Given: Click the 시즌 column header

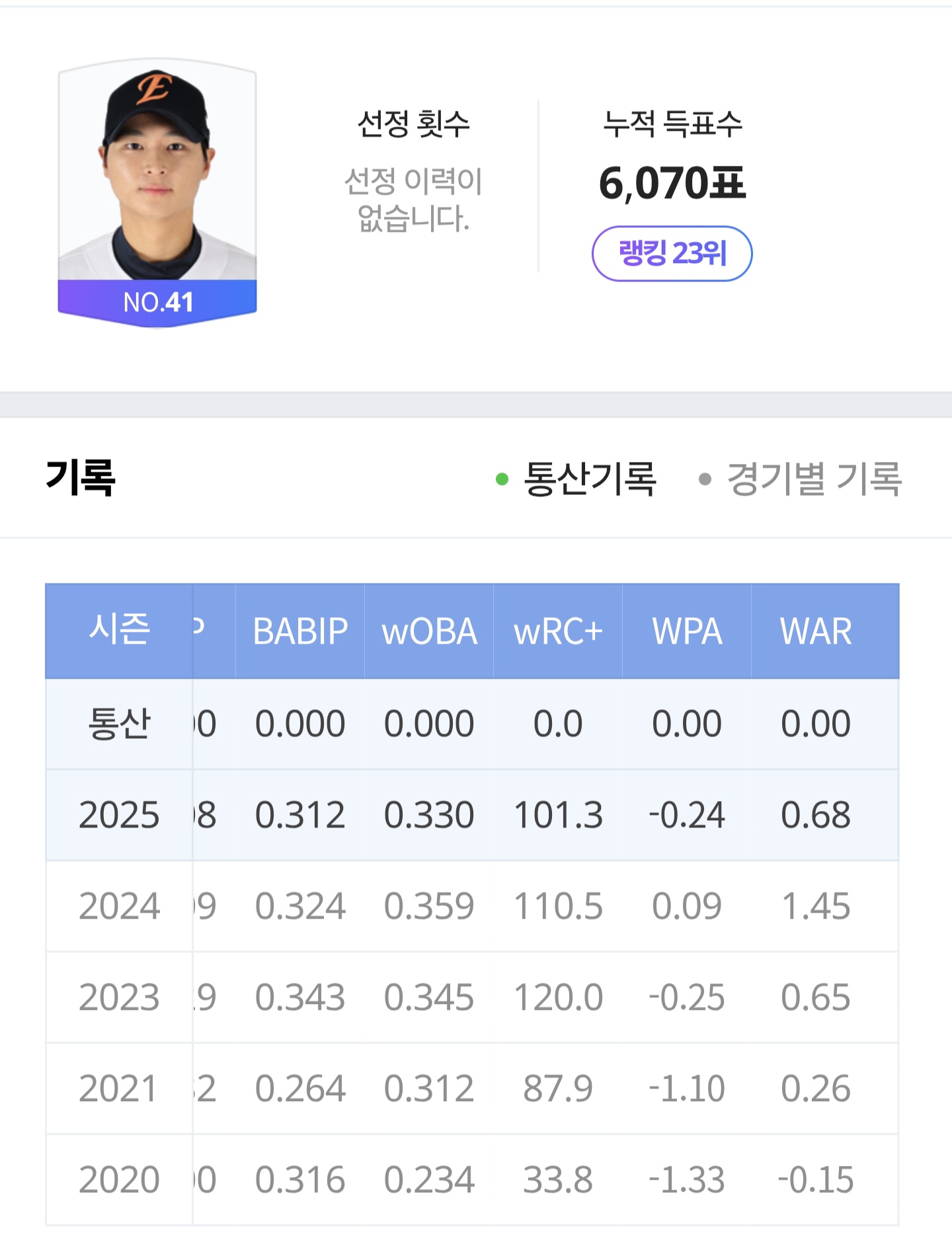Looking at the screenshot, I should (x=119, y=631).
